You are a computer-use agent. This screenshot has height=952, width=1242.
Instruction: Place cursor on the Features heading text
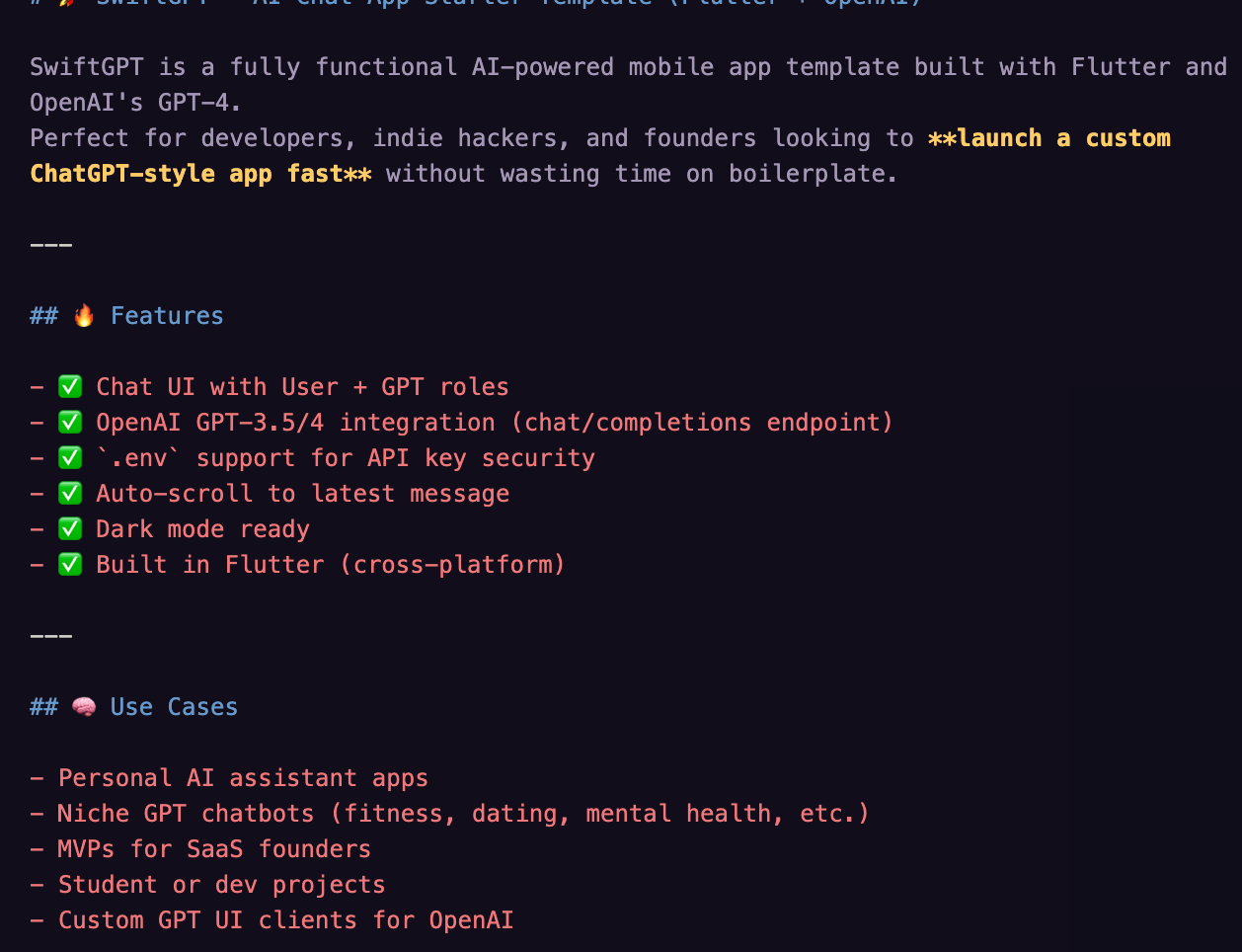coord(167,316)
